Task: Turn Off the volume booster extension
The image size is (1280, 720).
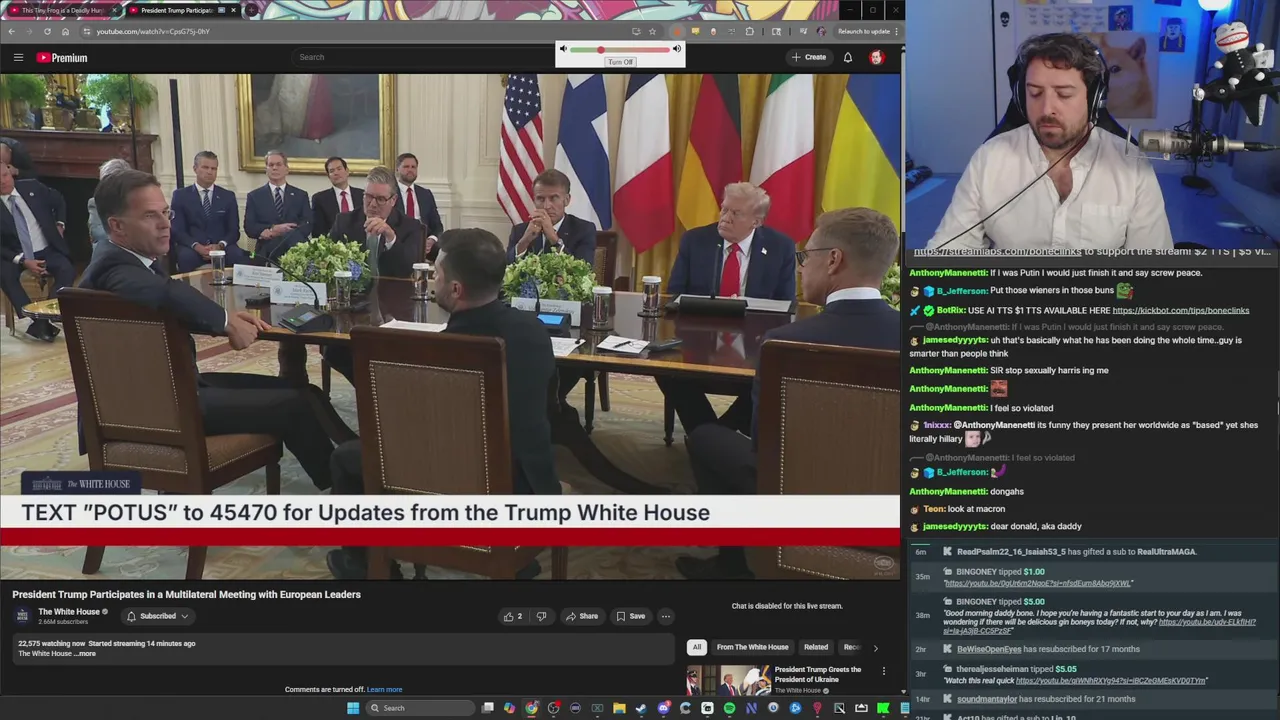Action: pyautogui.click(x=620, y=62)
